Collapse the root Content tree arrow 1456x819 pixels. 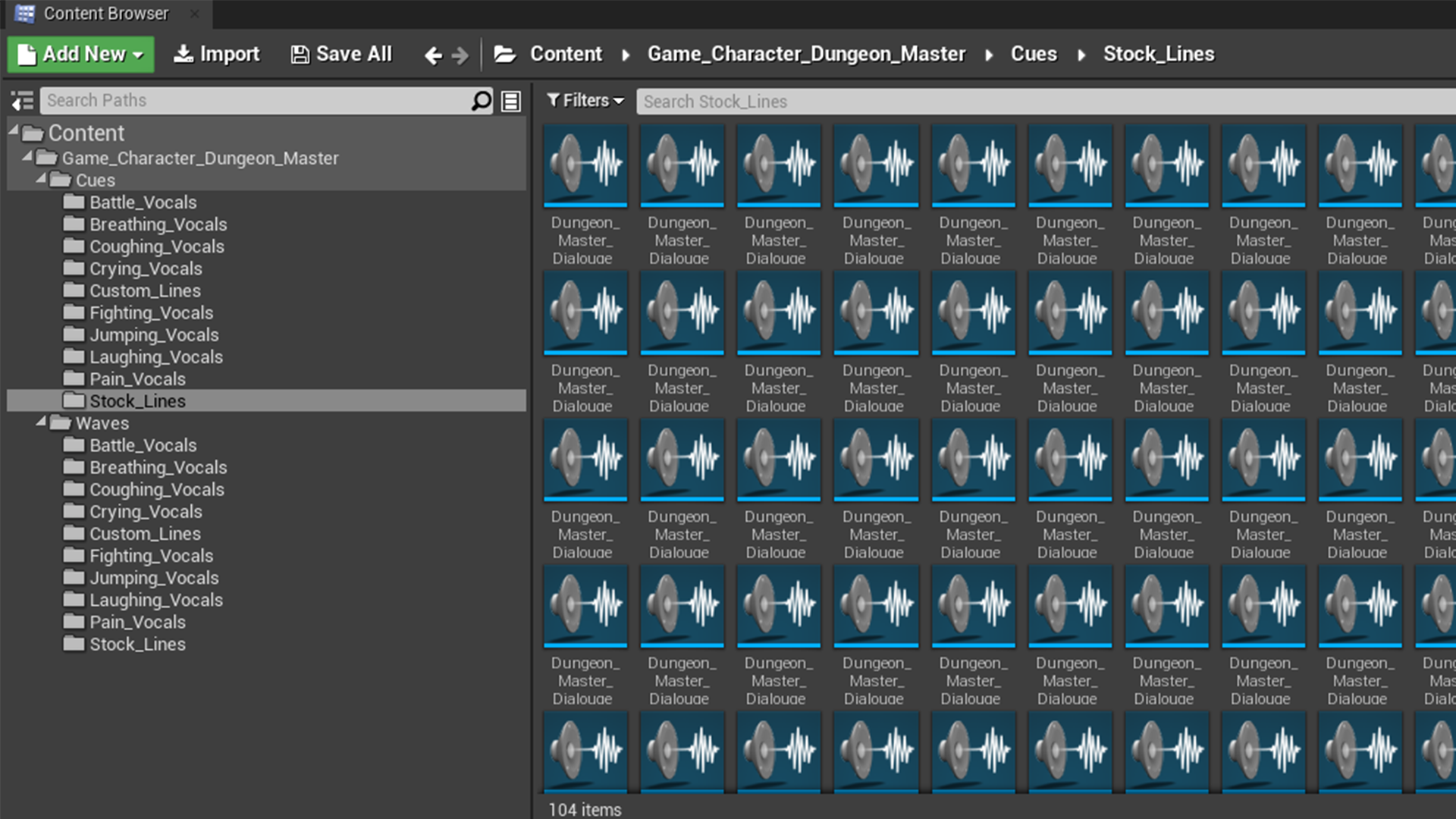click(14, 131)
